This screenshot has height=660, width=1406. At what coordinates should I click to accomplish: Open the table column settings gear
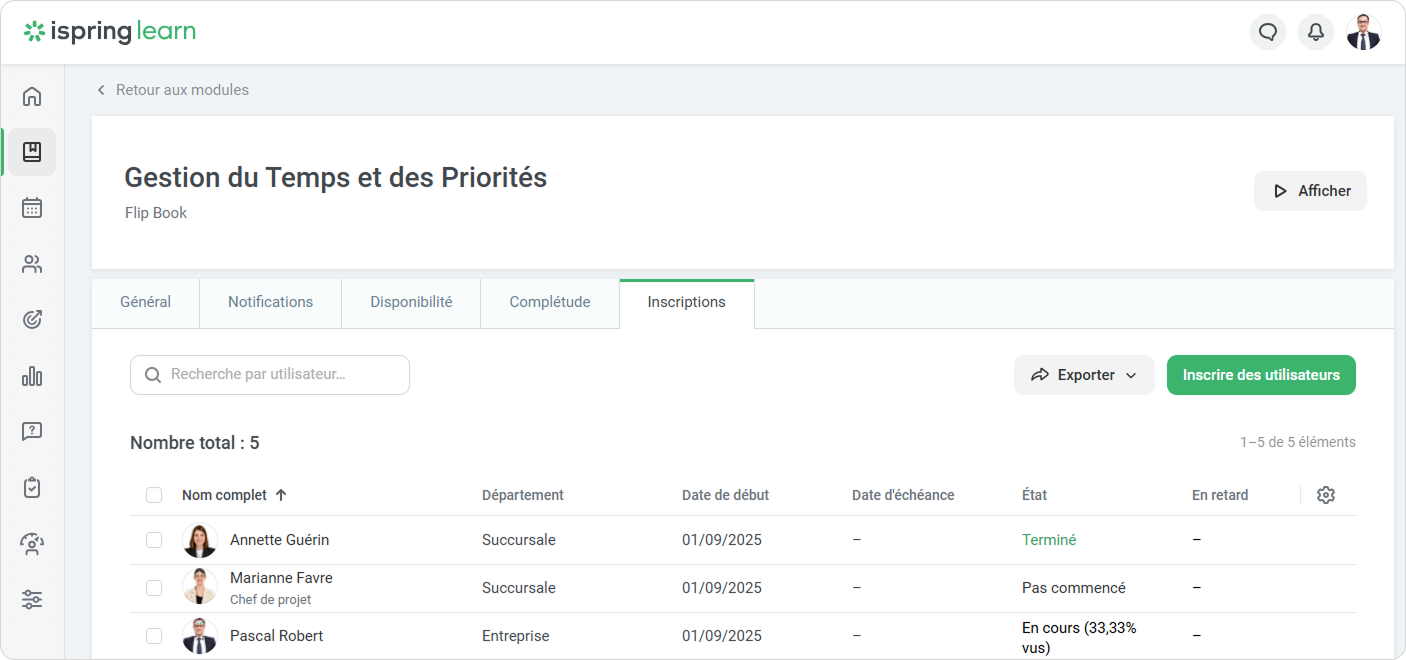(1326, 495)
